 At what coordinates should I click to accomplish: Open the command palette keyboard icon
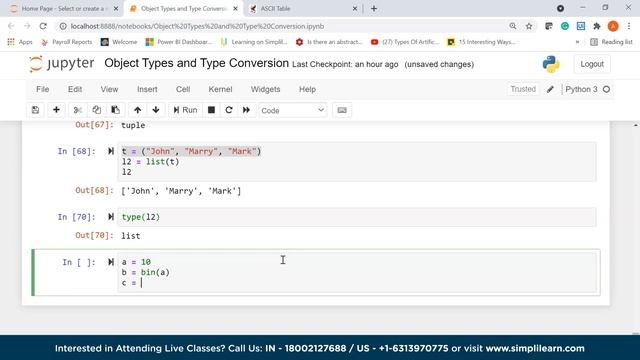coord(342,110)
